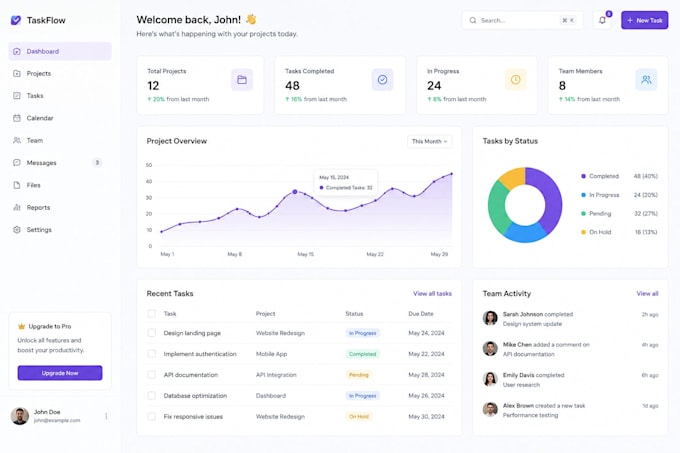Click the green Pending donut segment
The image size is (680, 453).
point(497,206)
